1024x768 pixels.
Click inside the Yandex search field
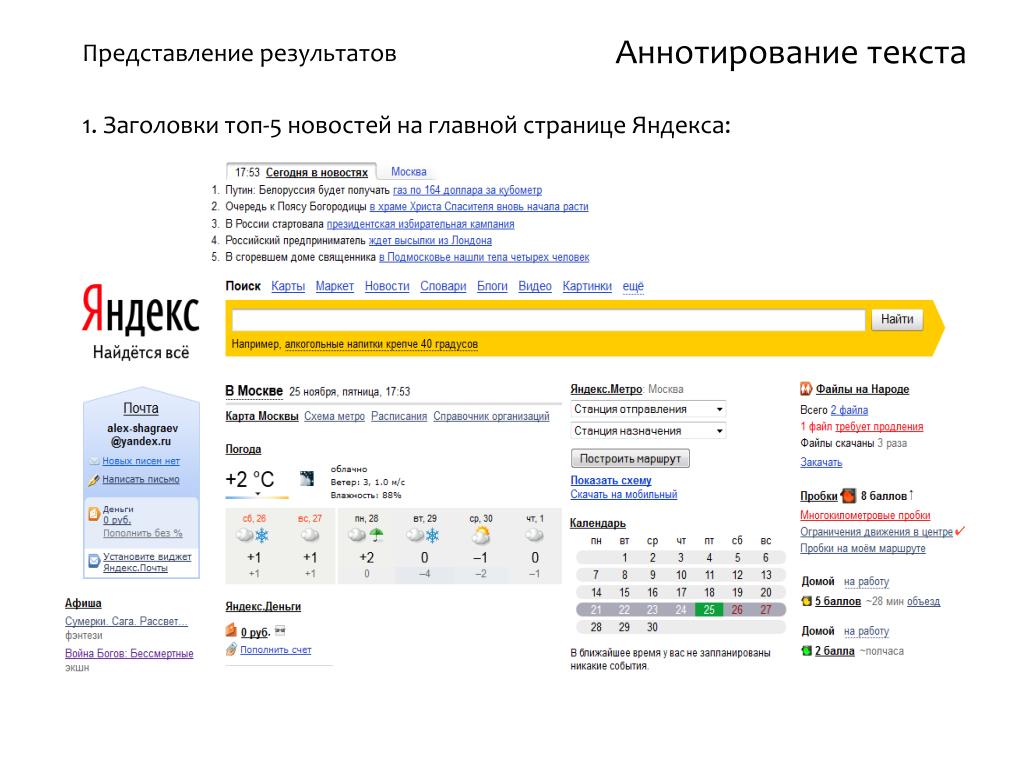[549, 320]
